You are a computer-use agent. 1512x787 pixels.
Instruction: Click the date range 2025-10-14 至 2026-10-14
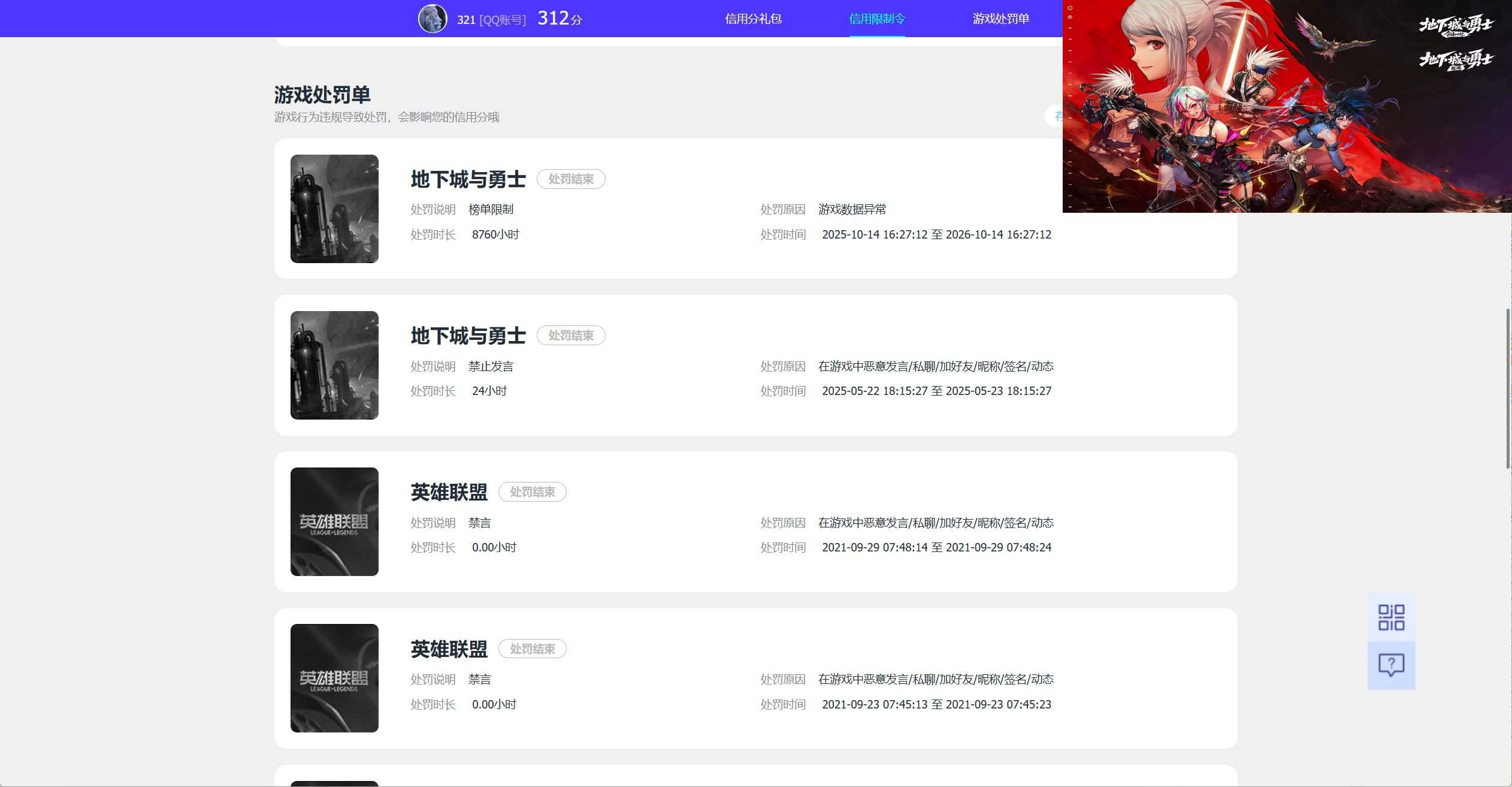click(936, 234)
